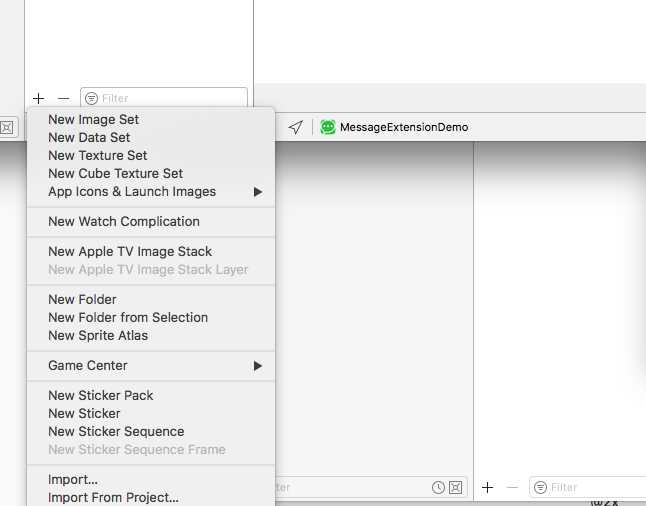Click the green MessageExtensionDemo app icon

328,127
